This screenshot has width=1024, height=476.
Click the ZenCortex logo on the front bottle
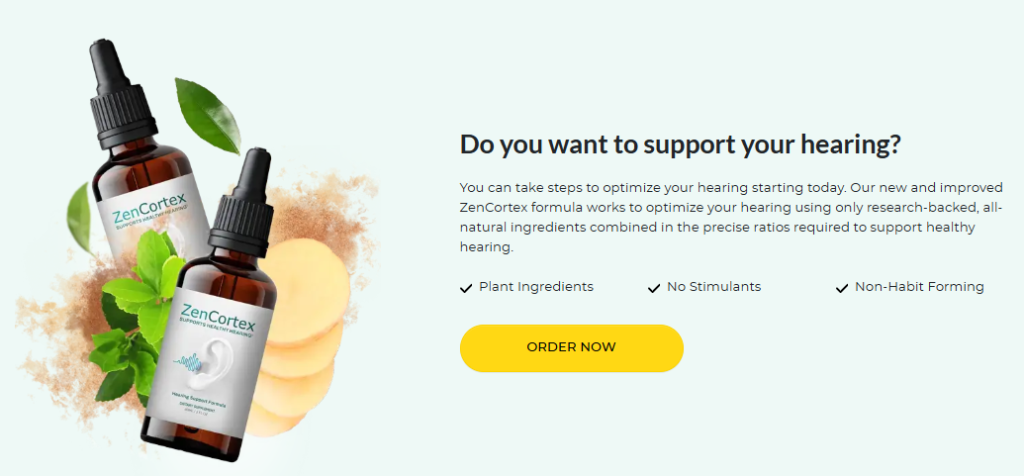tap(217, 317)
